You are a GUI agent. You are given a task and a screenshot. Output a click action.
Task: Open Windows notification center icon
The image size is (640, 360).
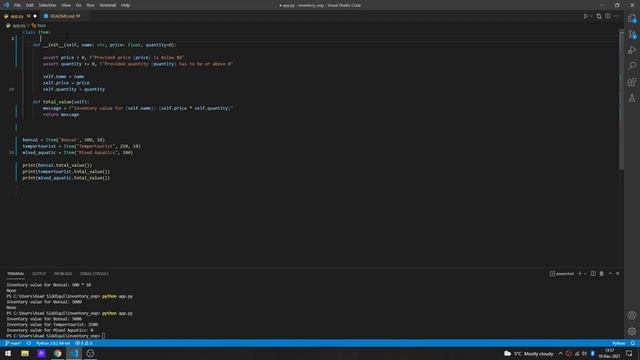coord(629,353)
